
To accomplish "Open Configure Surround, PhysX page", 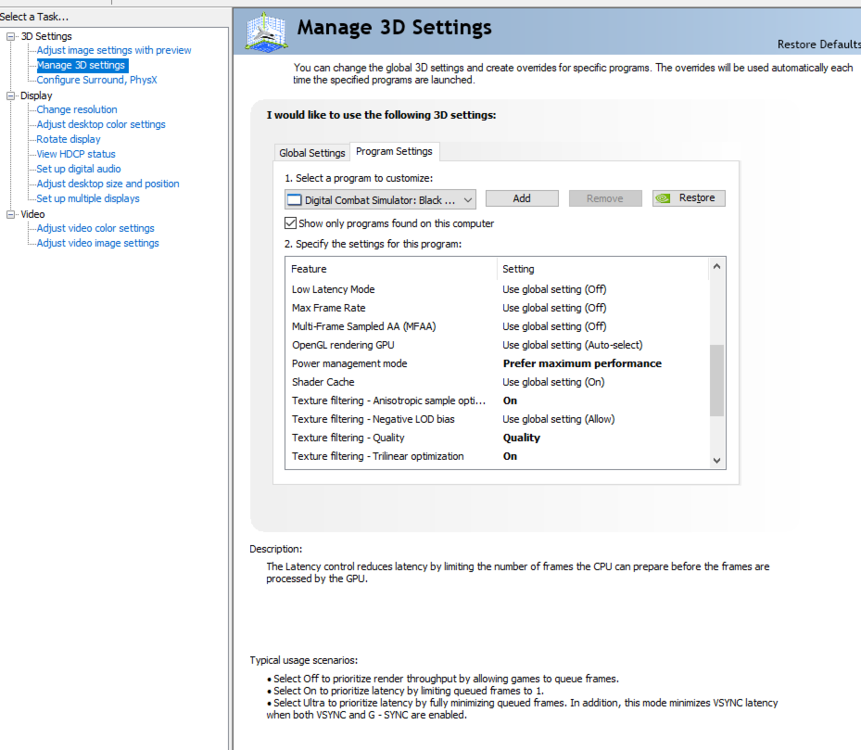I will (x=97, y=80).
